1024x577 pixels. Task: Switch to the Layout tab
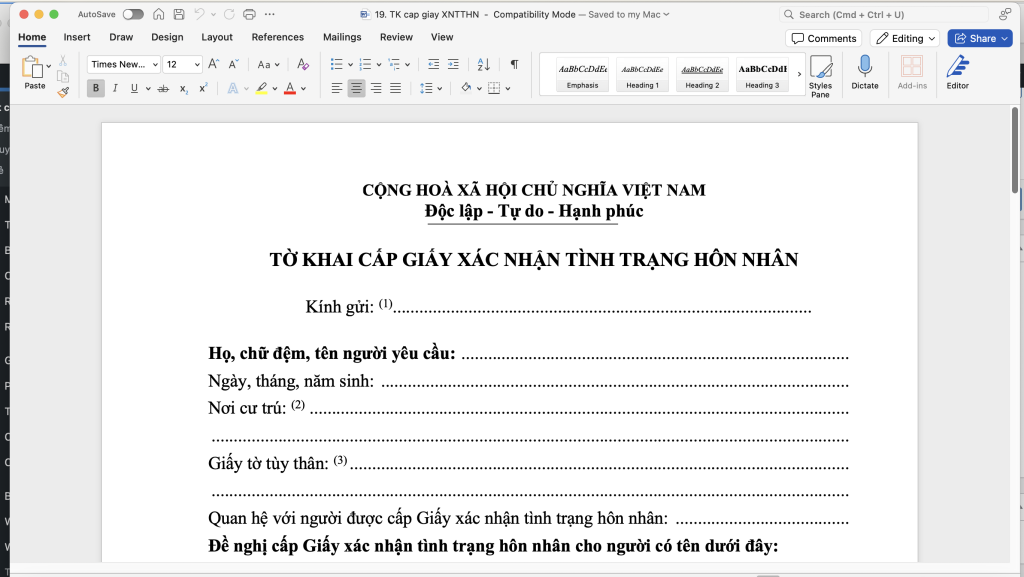pos(217,37)
